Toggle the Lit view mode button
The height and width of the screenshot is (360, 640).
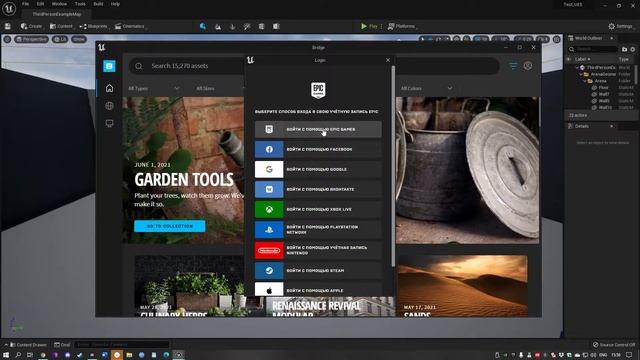(x=60, y=39)
